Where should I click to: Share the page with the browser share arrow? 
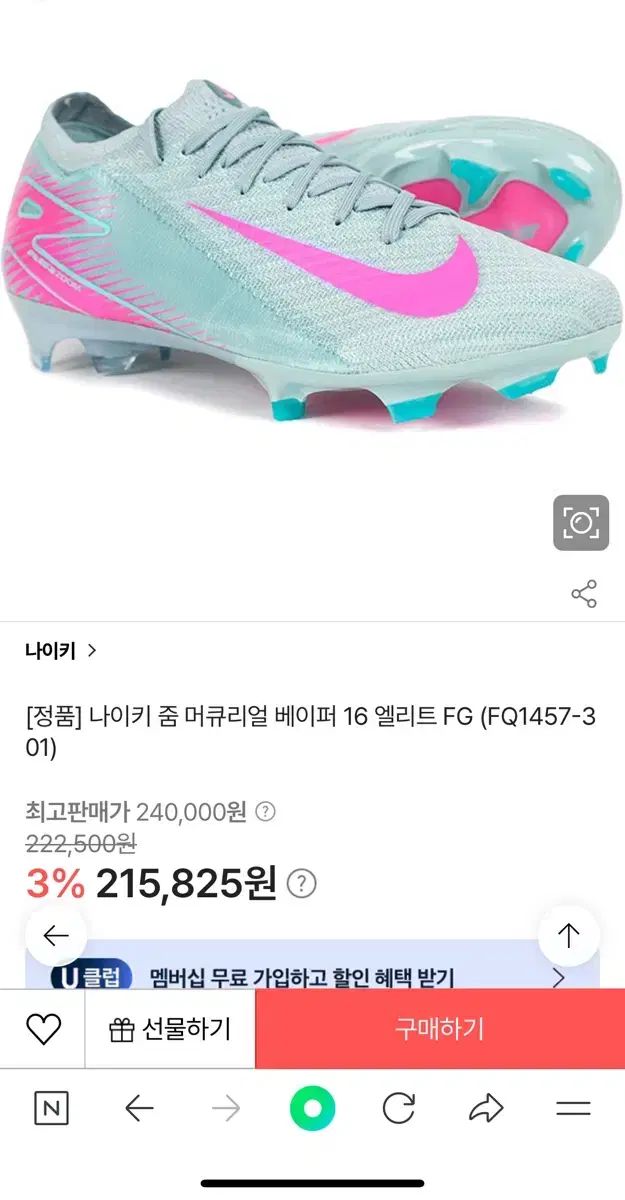[x=486, y=1109]
